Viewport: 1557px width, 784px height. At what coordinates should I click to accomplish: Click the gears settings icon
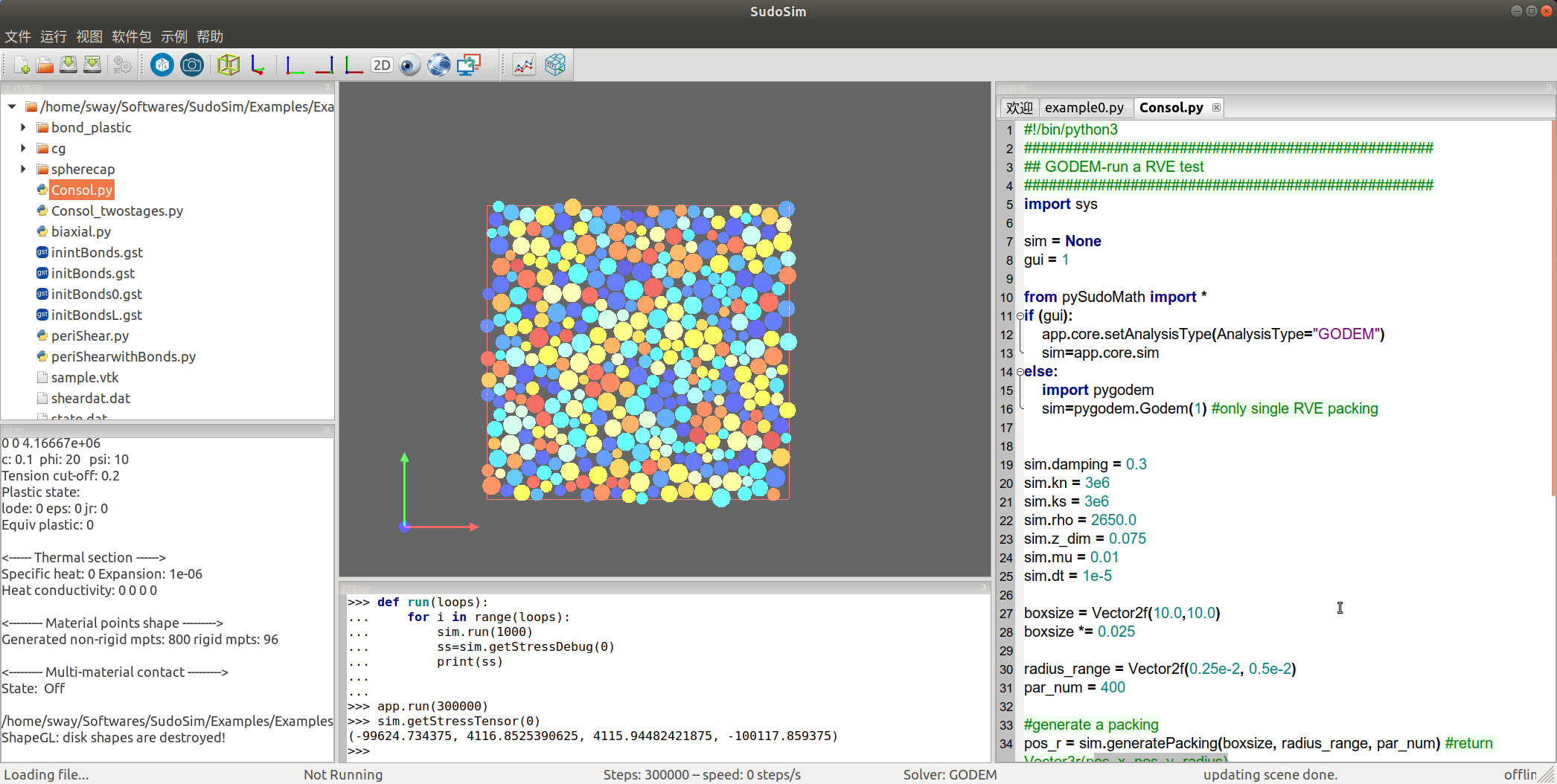pos(122,65)
